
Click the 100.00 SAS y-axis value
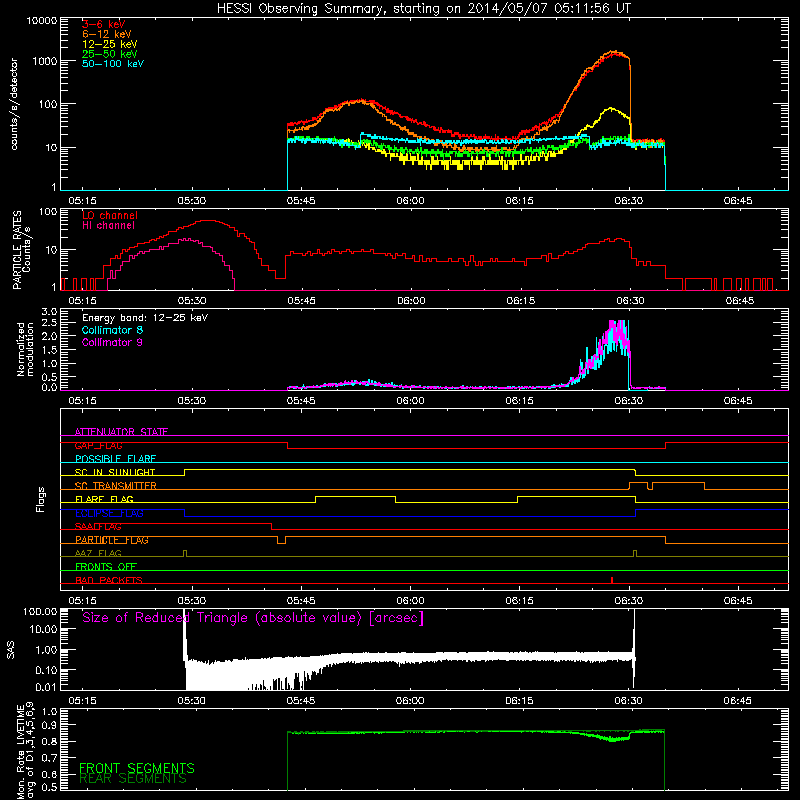[x=40, y=612]
